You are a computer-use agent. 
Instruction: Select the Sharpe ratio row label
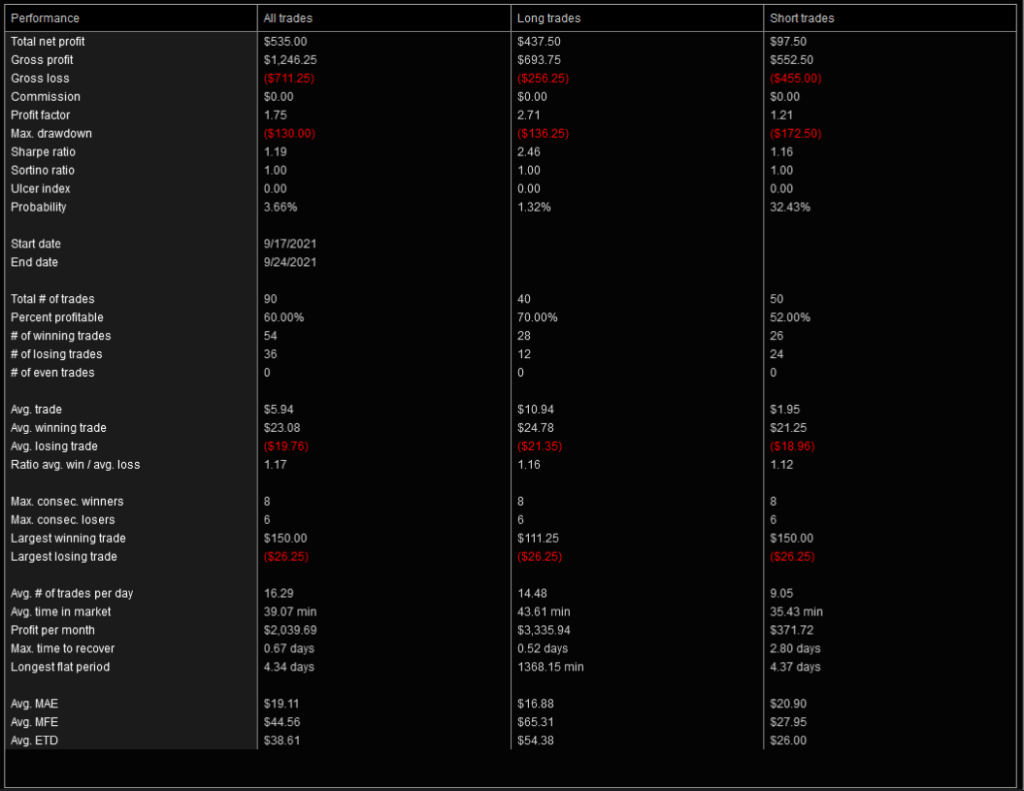click(x=43, y=152)
